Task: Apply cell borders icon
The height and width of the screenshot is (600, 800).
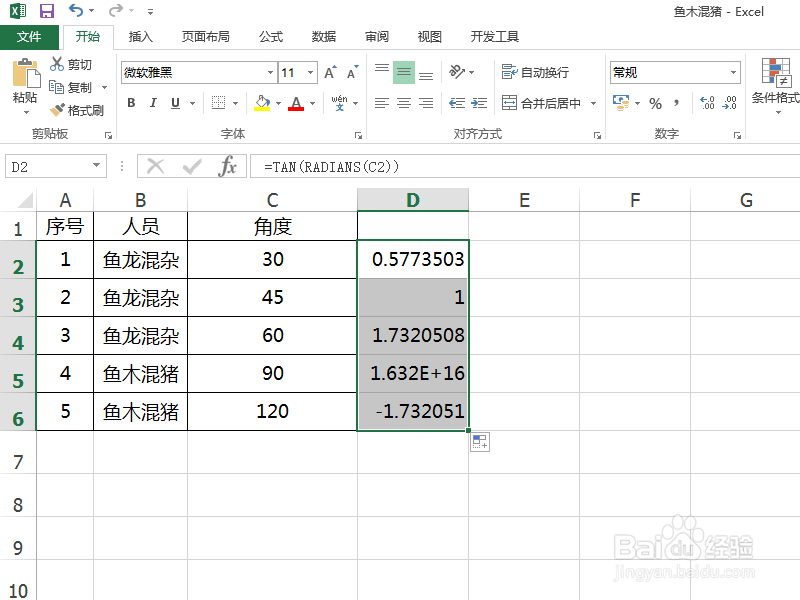Action: (x=218, y=103)
